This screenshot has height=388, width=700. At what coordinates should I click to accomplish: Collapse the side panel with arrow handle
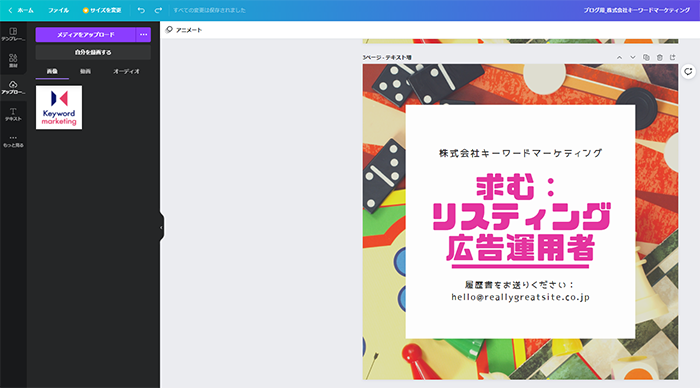(161, 228)
